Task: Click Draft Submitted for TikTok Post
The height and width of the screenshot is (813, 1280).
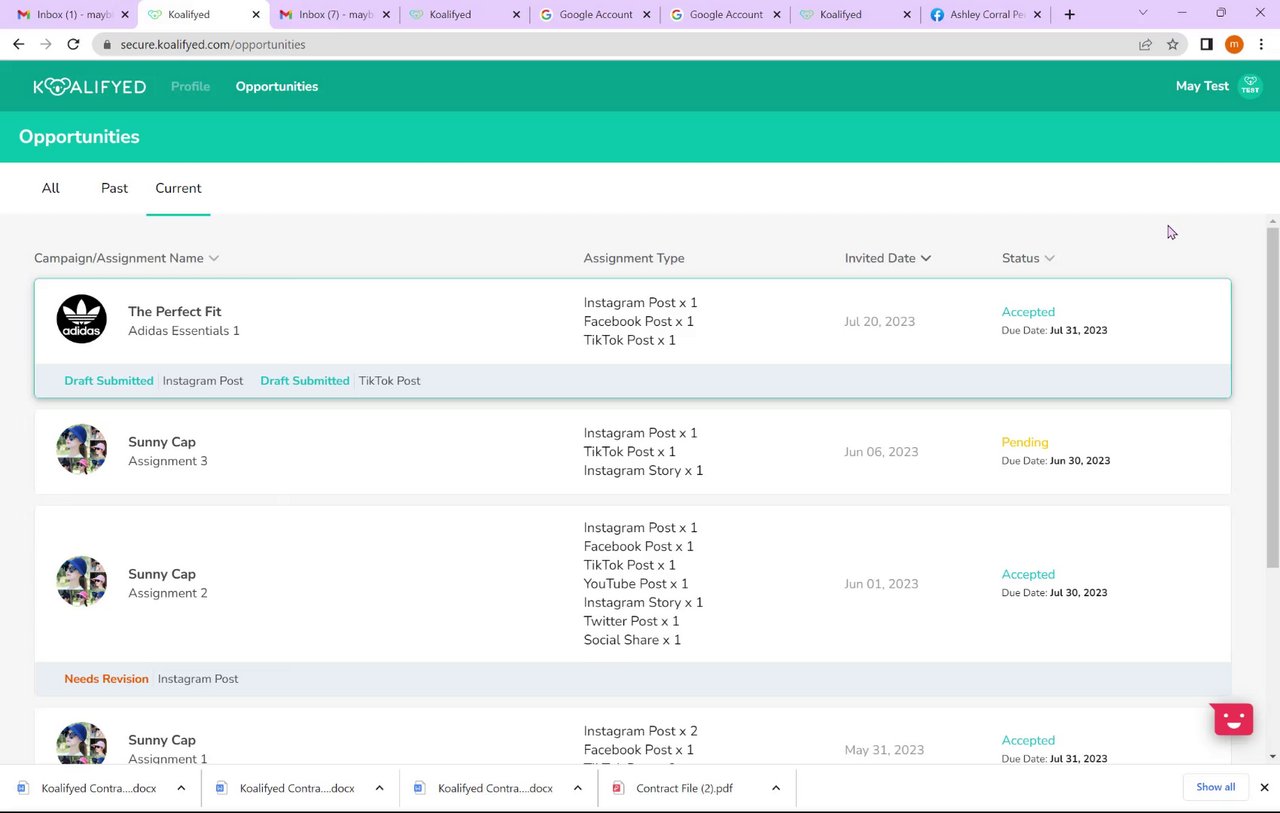Action: [x=305, y=381]
